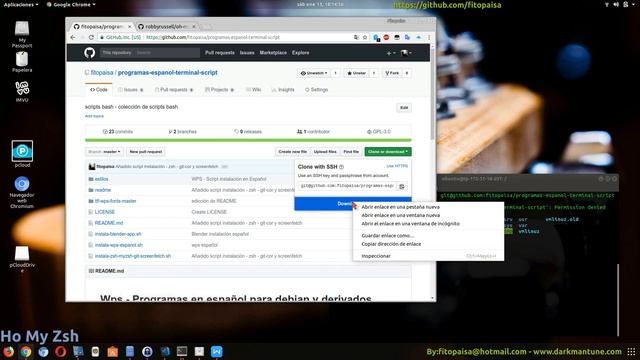
Task: Open the Branch: master dropdown
Action: pyautogui.click(x=104, y=151)
